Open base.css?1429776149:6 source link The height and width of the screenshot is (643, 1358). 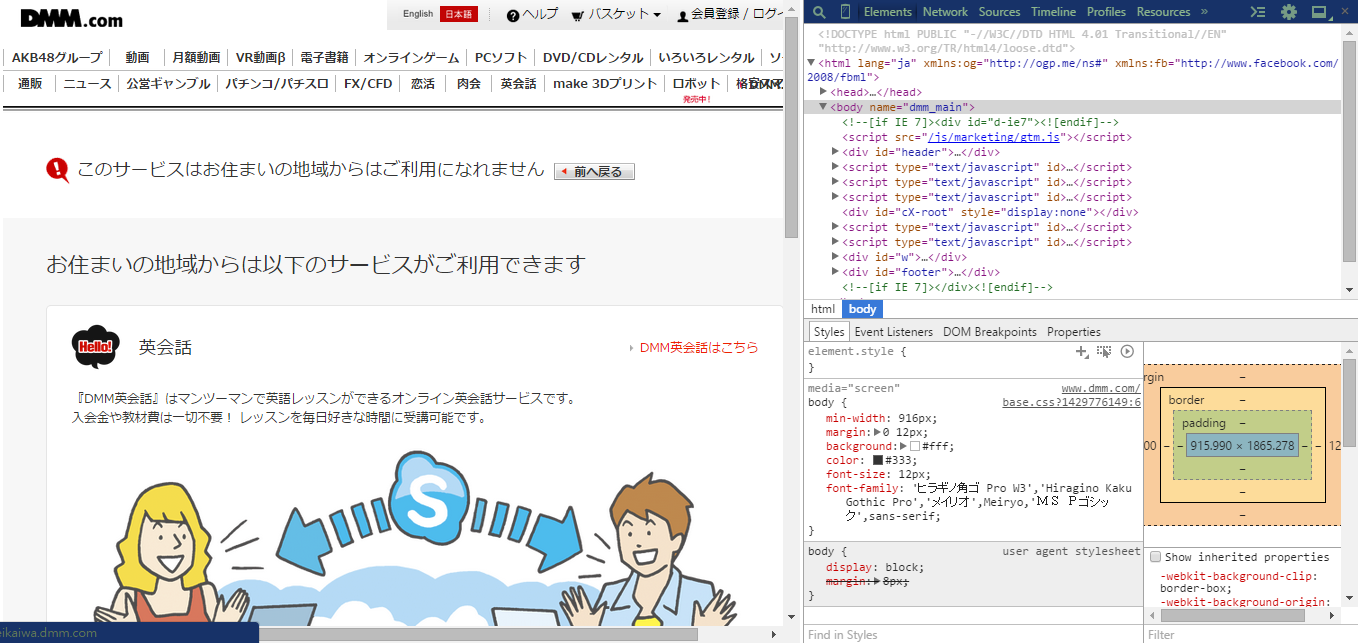tap(1071, 402)
